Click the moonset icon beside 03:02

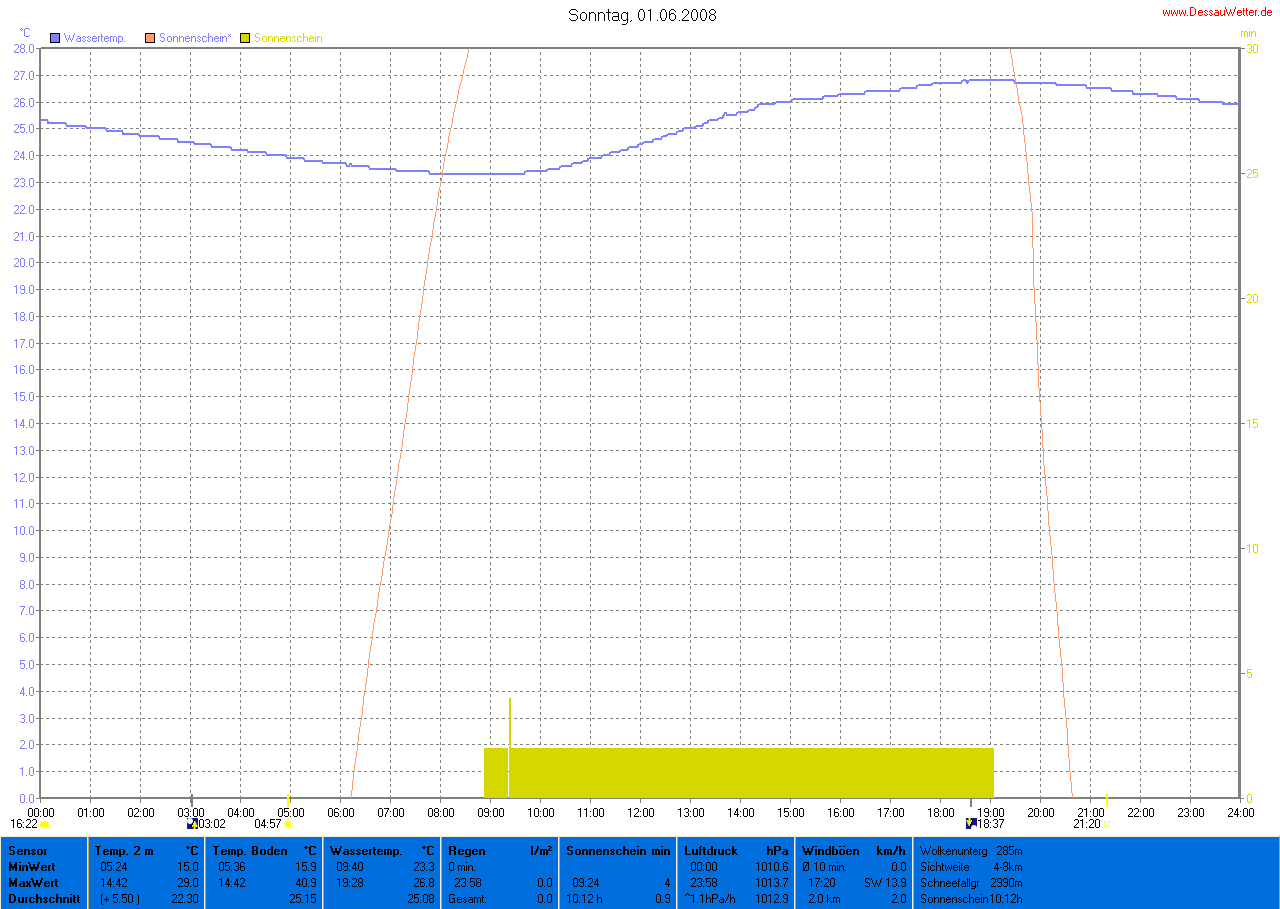192,824
